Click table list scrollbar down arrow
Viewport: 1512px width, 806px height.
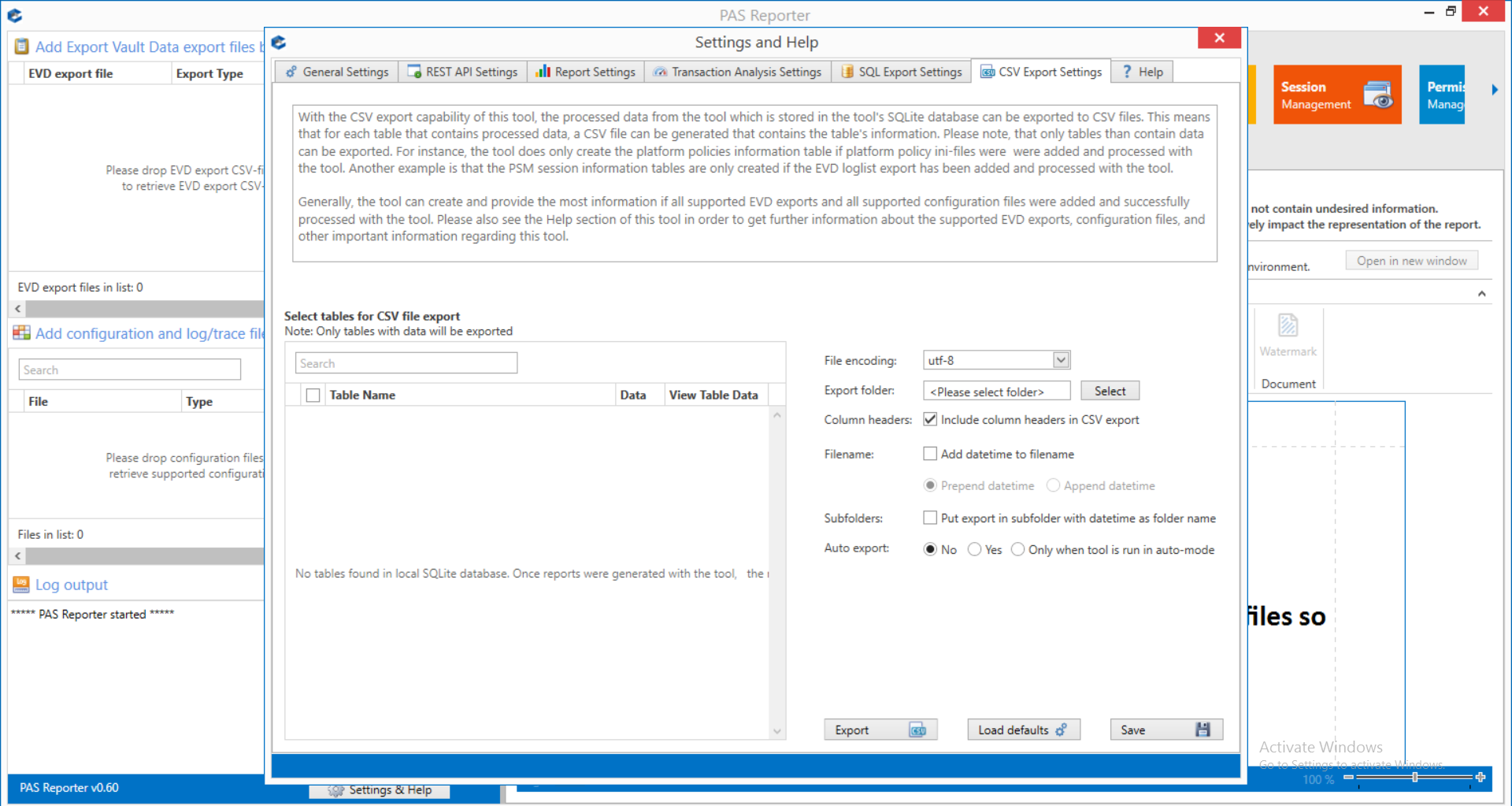[776, 731]
